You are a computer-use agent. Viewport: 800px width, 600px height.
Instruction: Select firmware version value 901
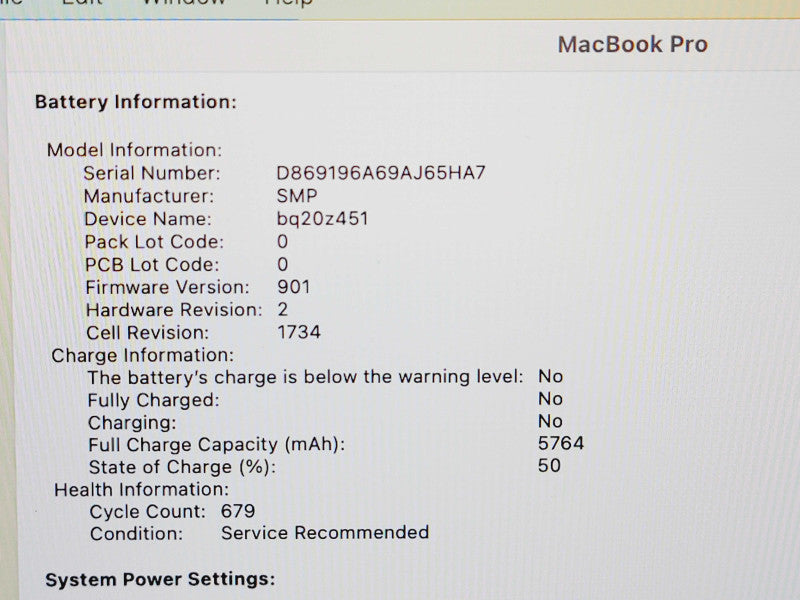point(294,287)
